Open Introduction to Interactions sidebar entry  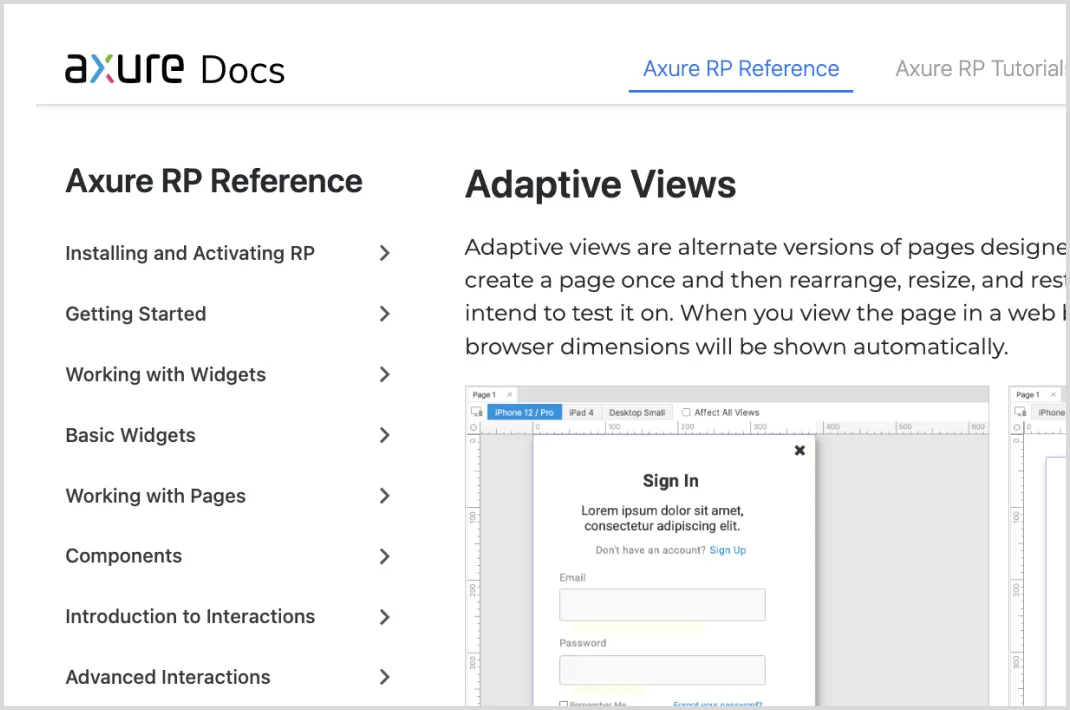tap(190, 617)
